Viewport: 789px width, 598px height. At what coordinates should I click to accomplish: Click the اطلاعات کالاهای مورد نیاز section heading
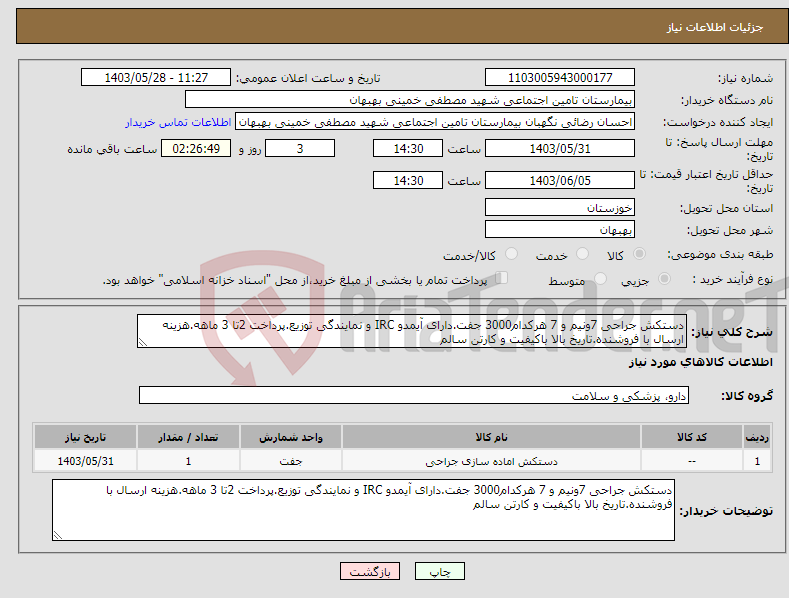tap(700, 362)
